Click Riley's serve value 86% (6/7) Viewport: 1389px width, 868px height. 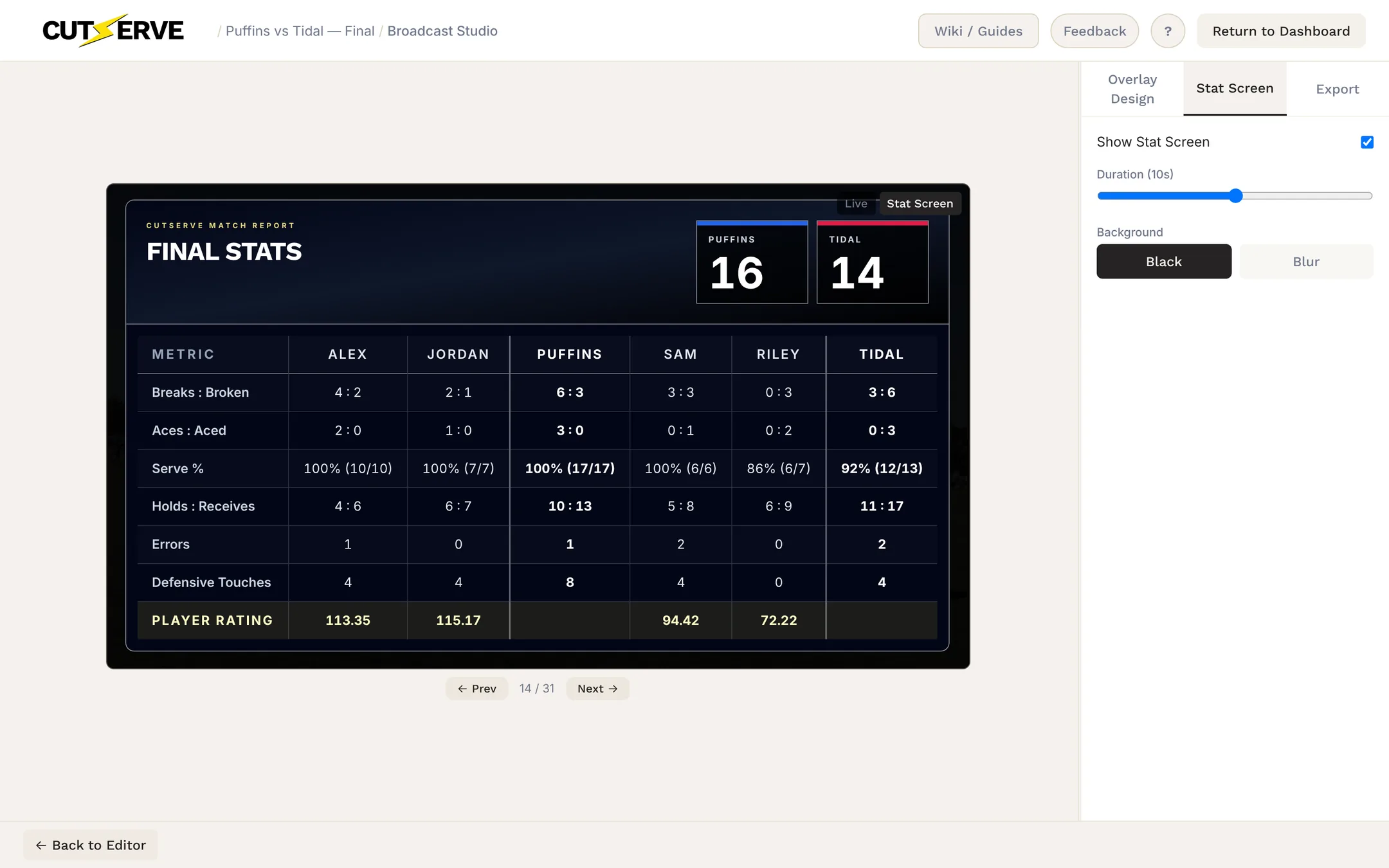tap(778, 468)
